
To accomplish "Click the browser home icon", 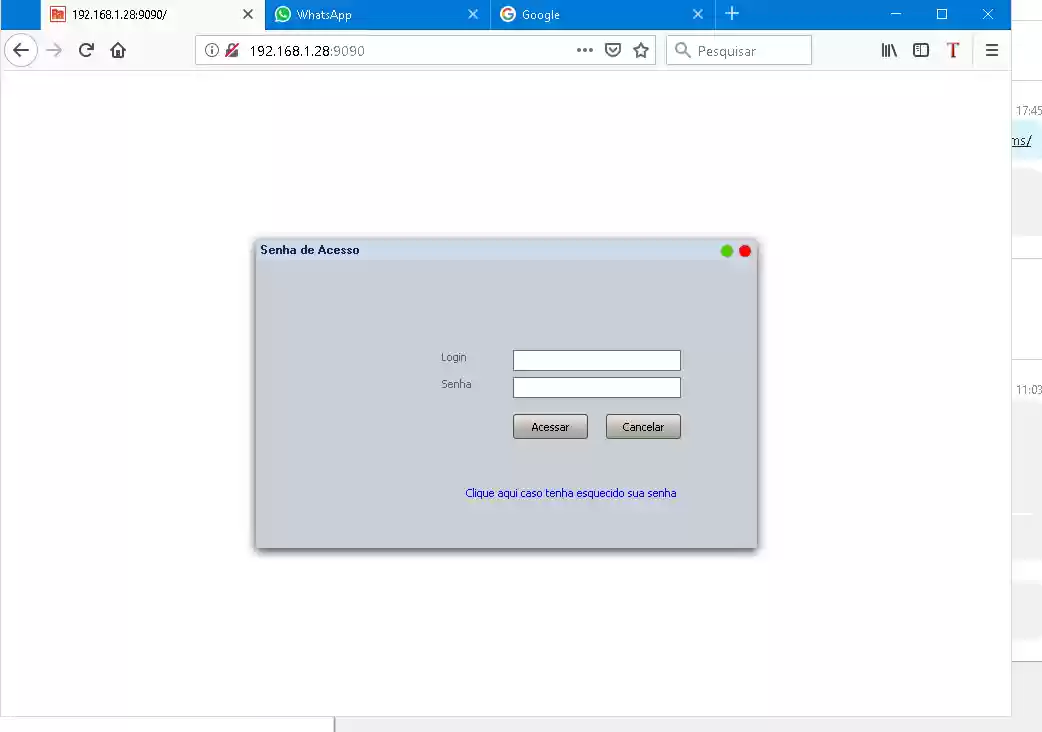I will [x=118, y=50].
